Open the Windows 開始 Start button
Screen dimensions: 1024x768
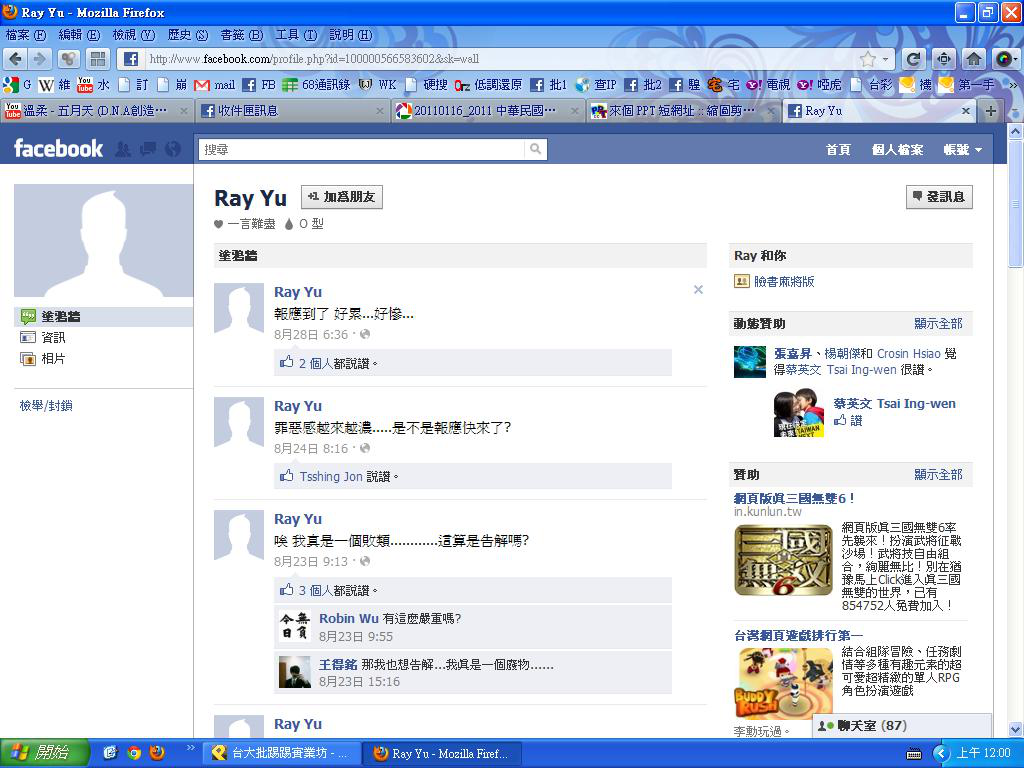point(43,753)
